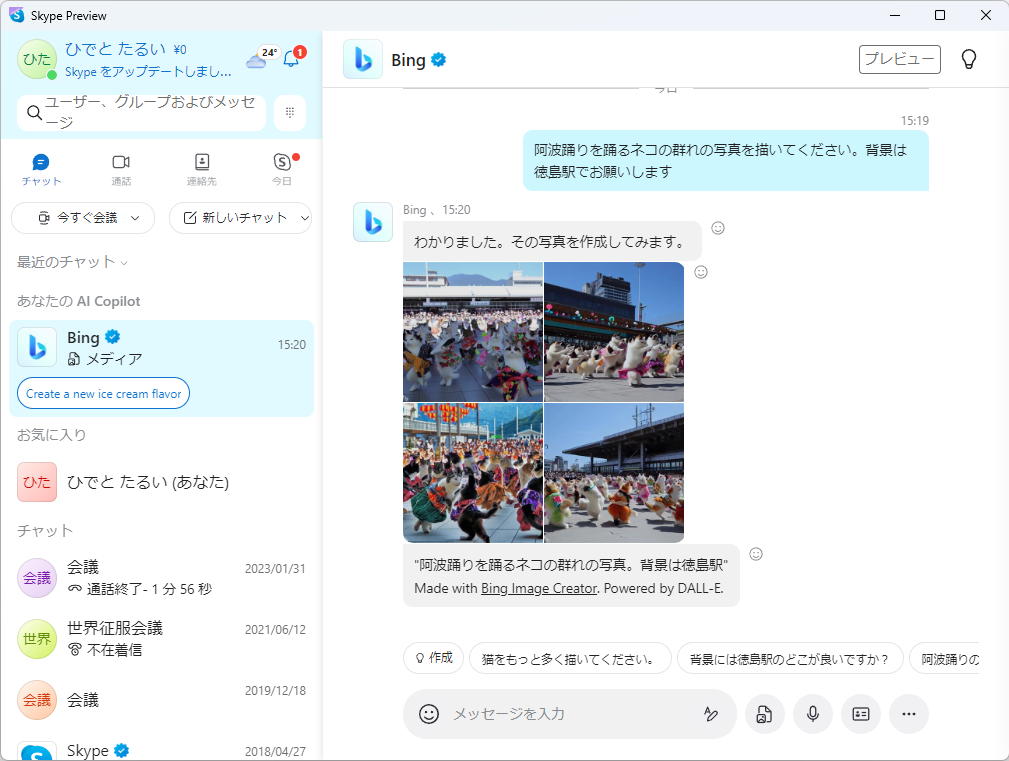Open the contact card sharing icon
This screenshot has width=1009, height=761.
860,714
